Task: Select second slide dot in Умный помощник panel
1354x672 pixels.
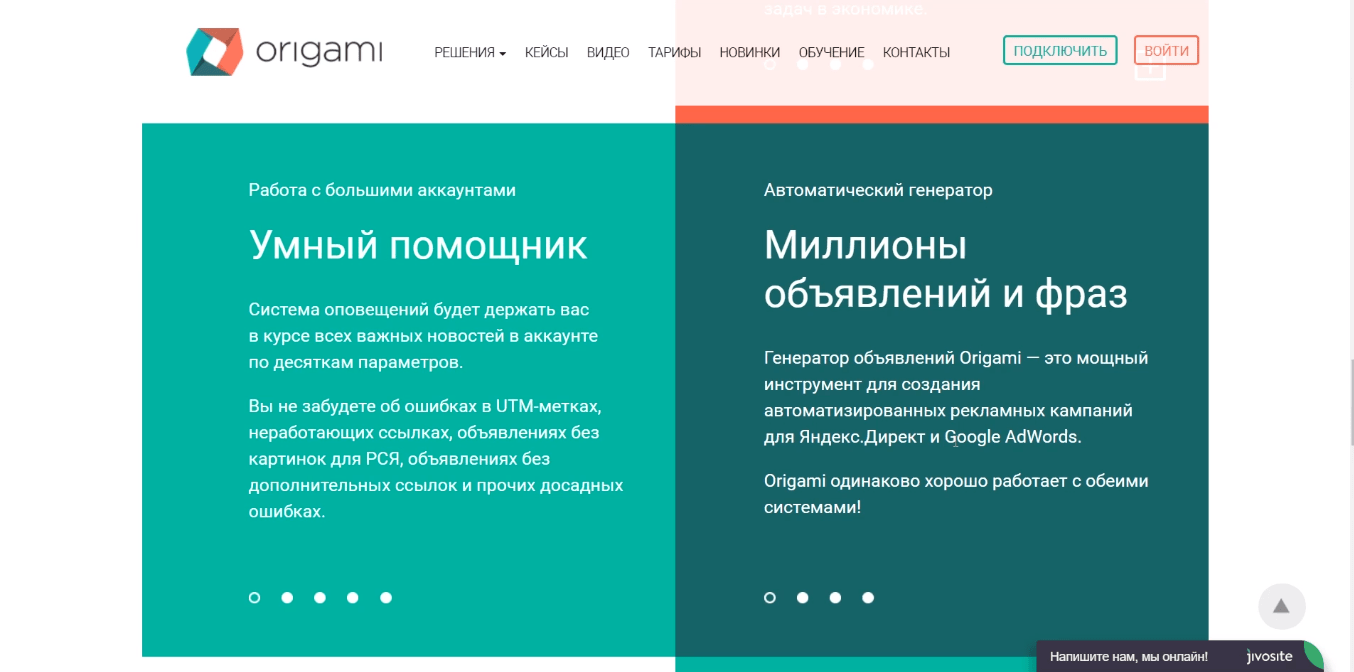Action: 287,598
